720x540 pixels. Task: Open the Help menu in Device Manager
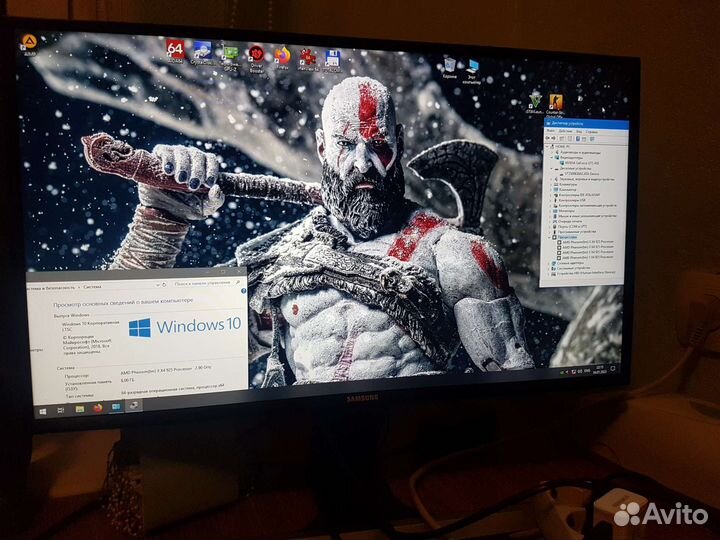pyautogui.click(x=591, y=132)
